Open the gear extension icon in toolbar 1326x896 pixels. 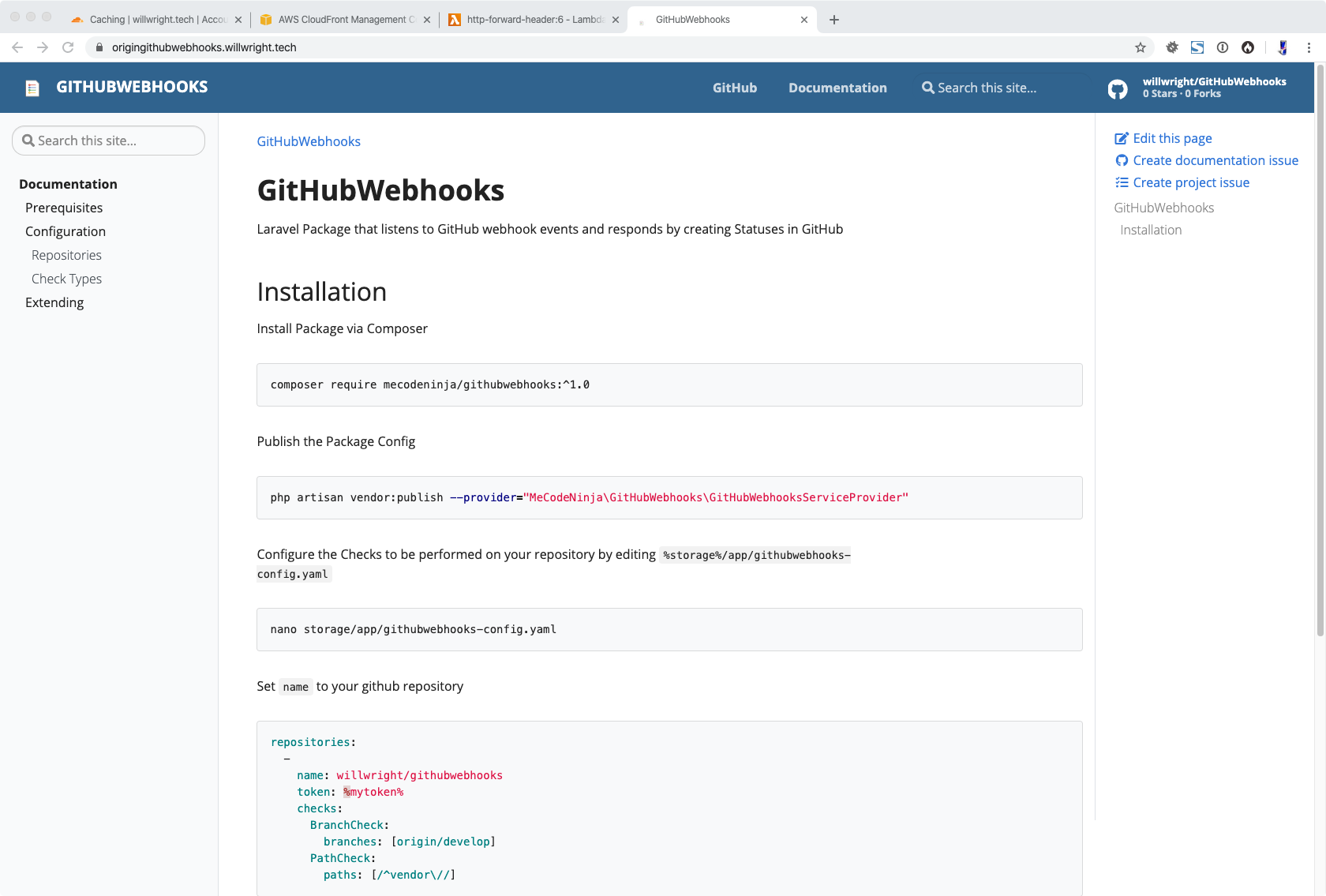pyautogui.click(x=1172, y=47)
